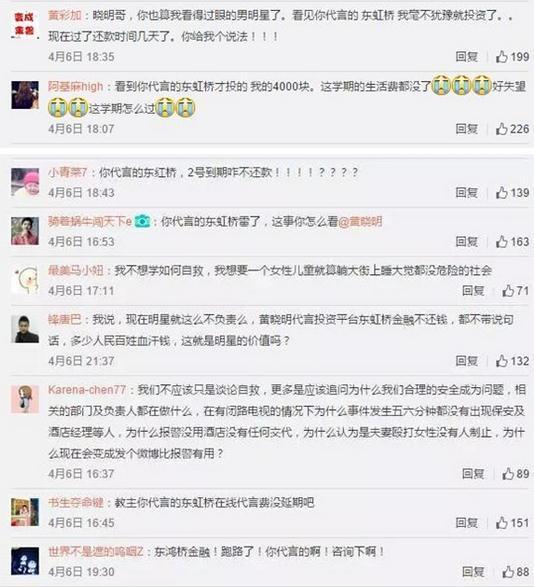Open avatar of the 18:43 commenter
Screen dimensions: 534x587
pos(25,182)
